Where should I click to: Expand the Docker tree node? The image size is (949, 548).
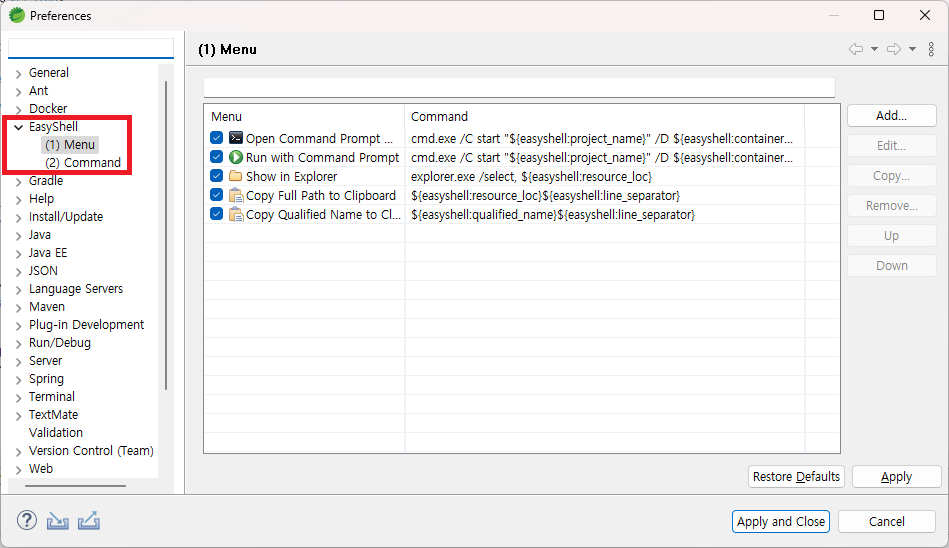(18, 110)
